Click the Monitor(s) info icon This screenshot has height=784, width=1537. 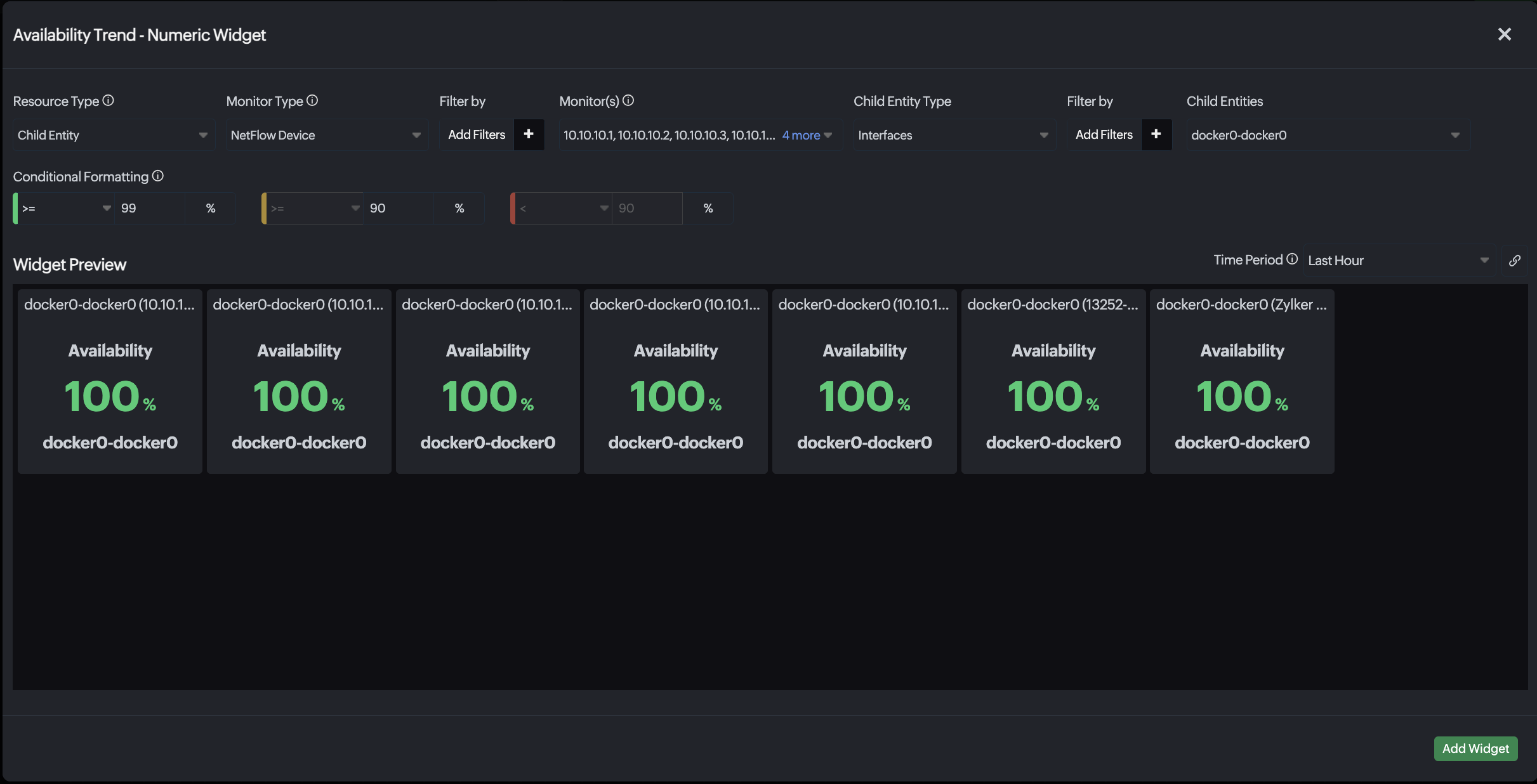(628, 100)
